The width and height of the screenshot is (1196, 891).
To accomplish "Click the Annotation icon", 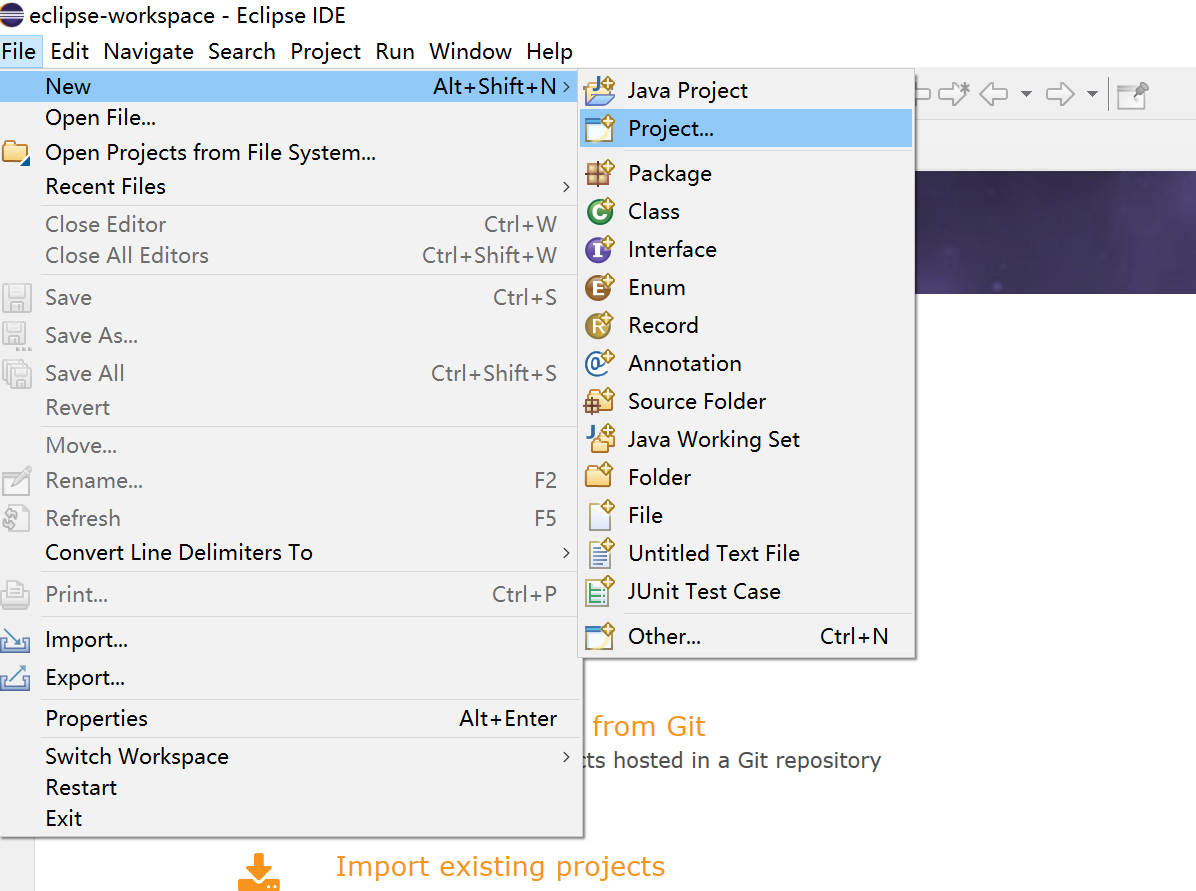I will pyautogui.click(x=600, y=363).
